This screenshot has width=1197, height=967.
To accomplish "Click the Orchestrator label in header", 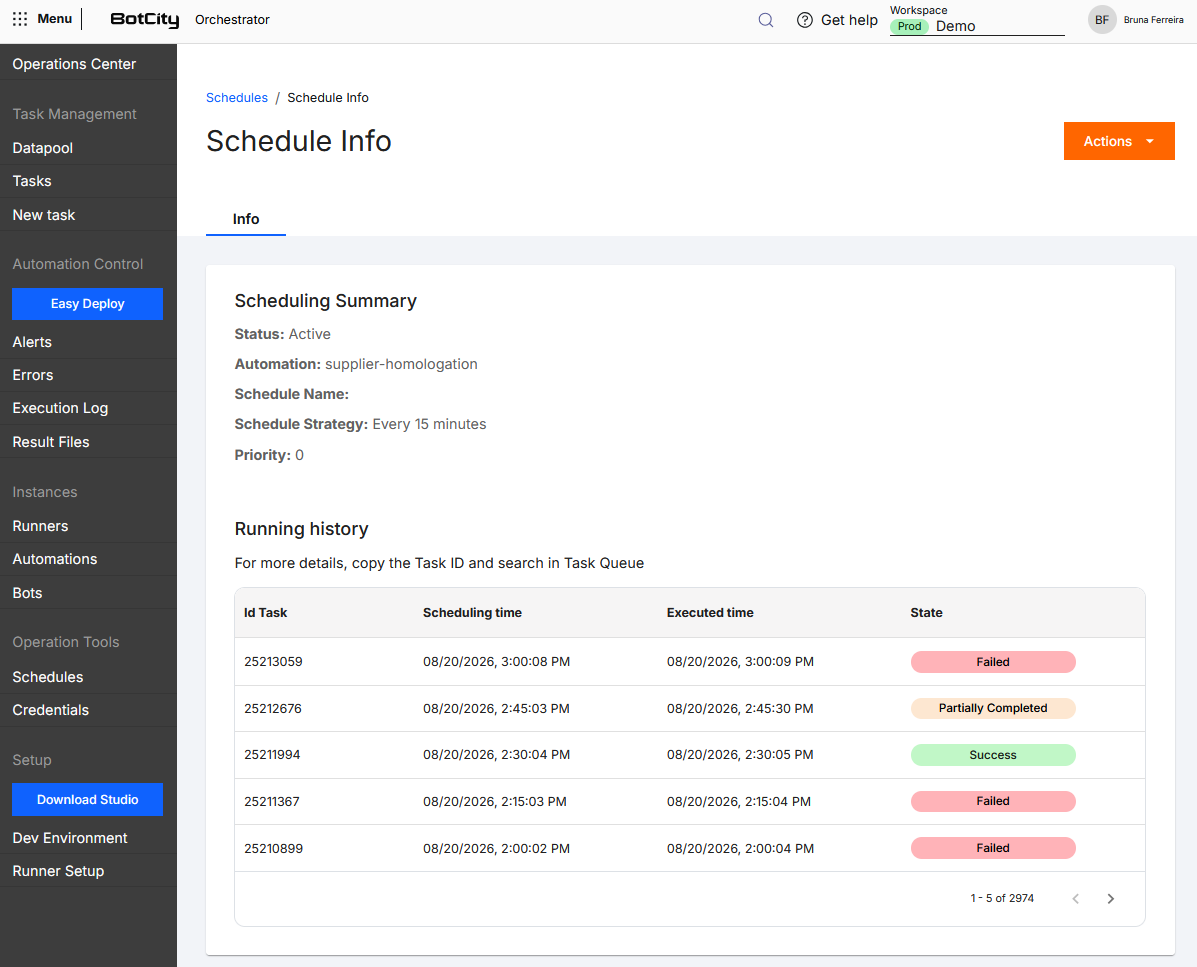I will coord(232,20).
